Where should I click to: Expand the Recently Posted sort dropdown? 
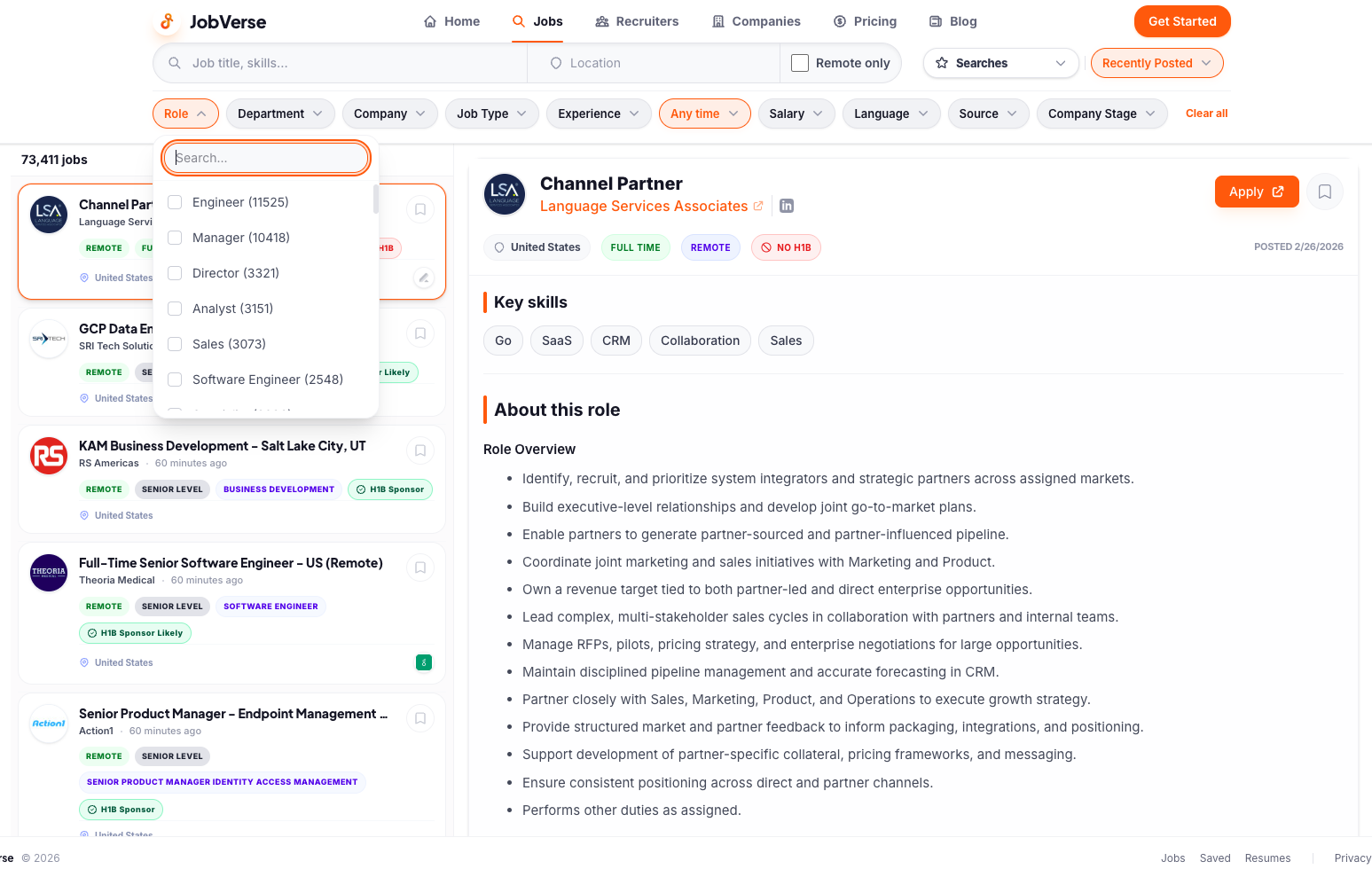click(x=1156, y=63)
